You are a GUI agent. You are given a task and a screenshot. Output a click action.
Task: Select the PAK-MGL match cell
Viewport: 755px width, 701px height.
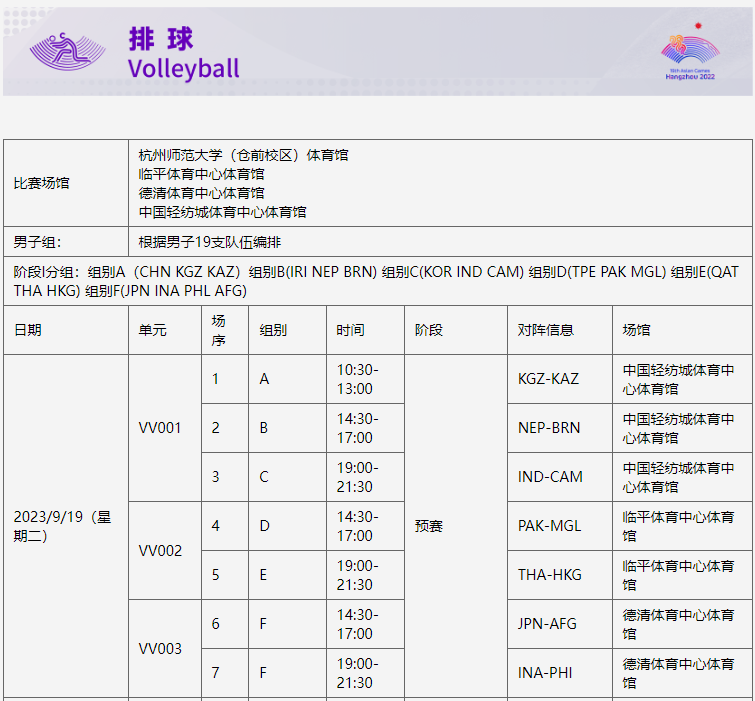pos(549,526)
